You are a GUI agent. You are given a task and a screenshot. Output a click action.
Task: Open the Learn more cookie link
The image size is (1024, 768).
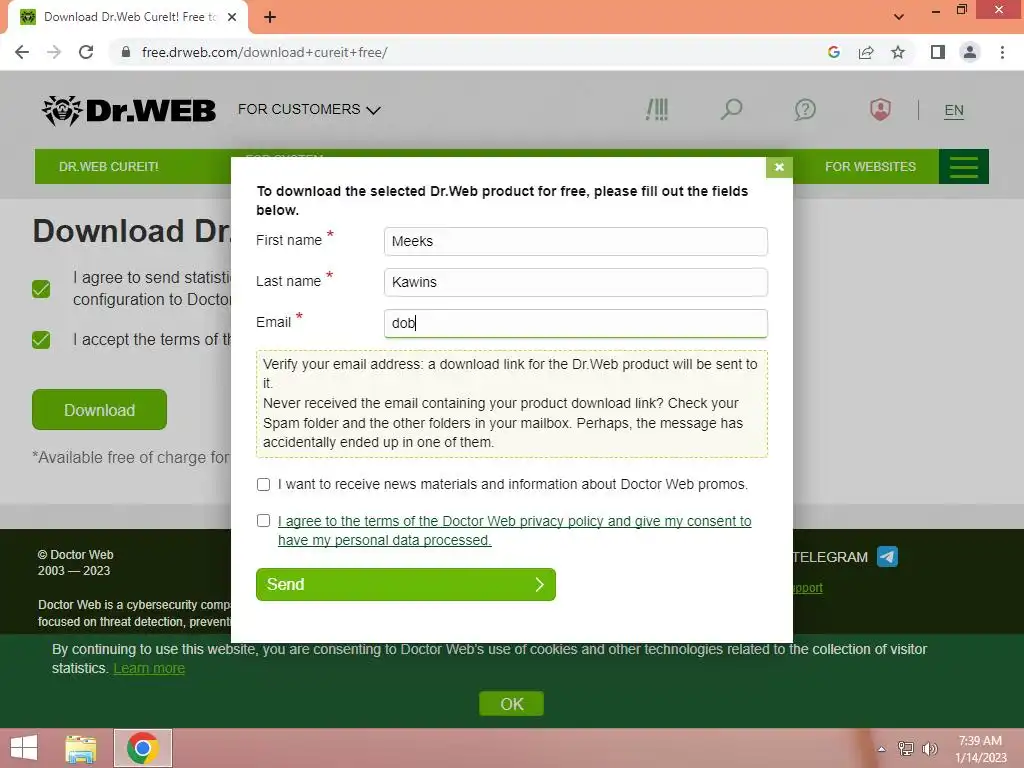(x=149, y=668)
